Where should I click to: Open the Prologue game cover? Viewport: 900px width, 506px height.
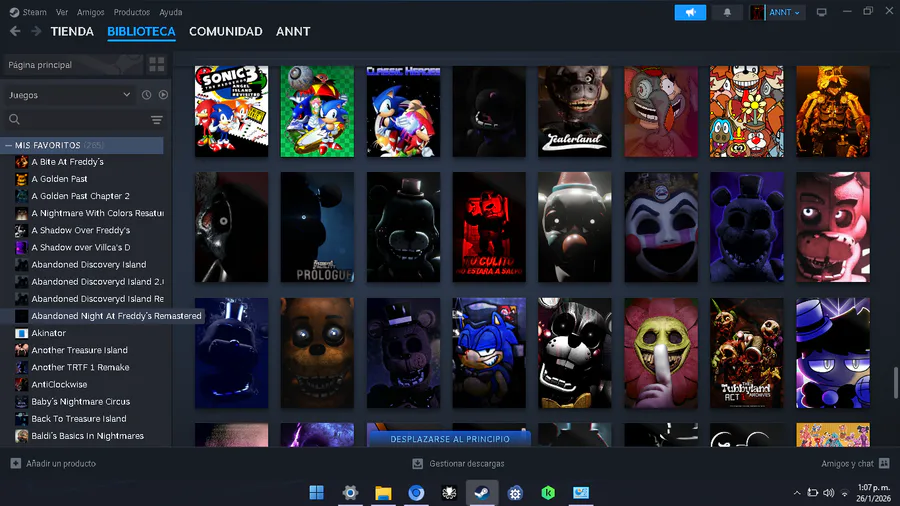point(317,227)
